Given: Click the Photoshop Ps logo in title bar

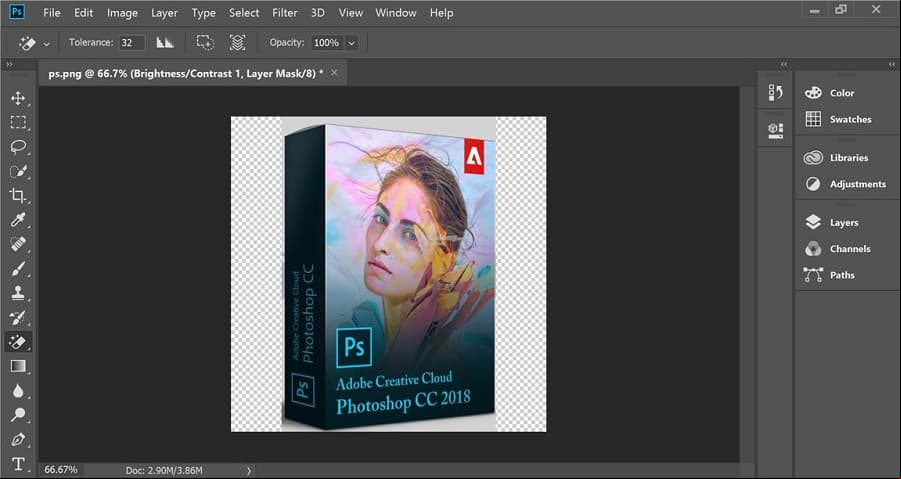Looking at the screenshot, I should (18, 11).
